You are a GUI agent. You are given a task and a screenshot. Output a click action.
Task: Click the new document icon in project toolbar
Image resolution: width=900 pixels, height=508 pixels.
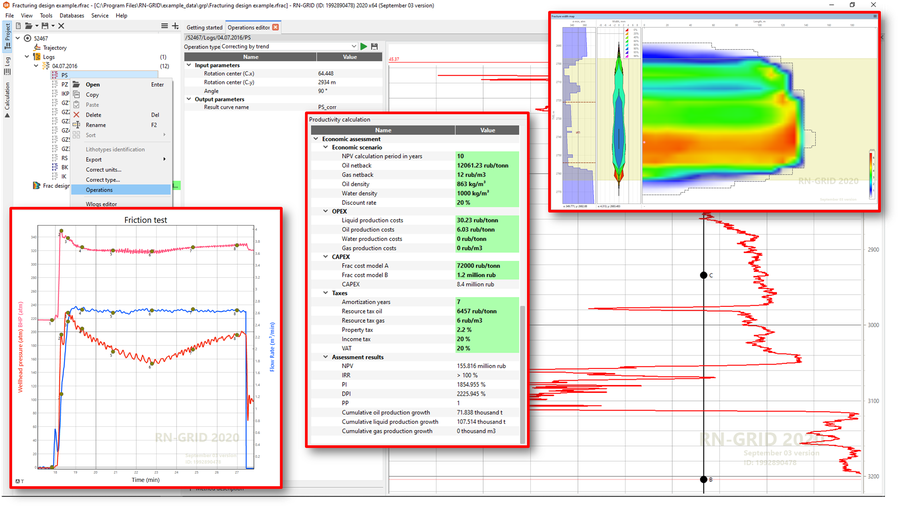pos(20,26)
